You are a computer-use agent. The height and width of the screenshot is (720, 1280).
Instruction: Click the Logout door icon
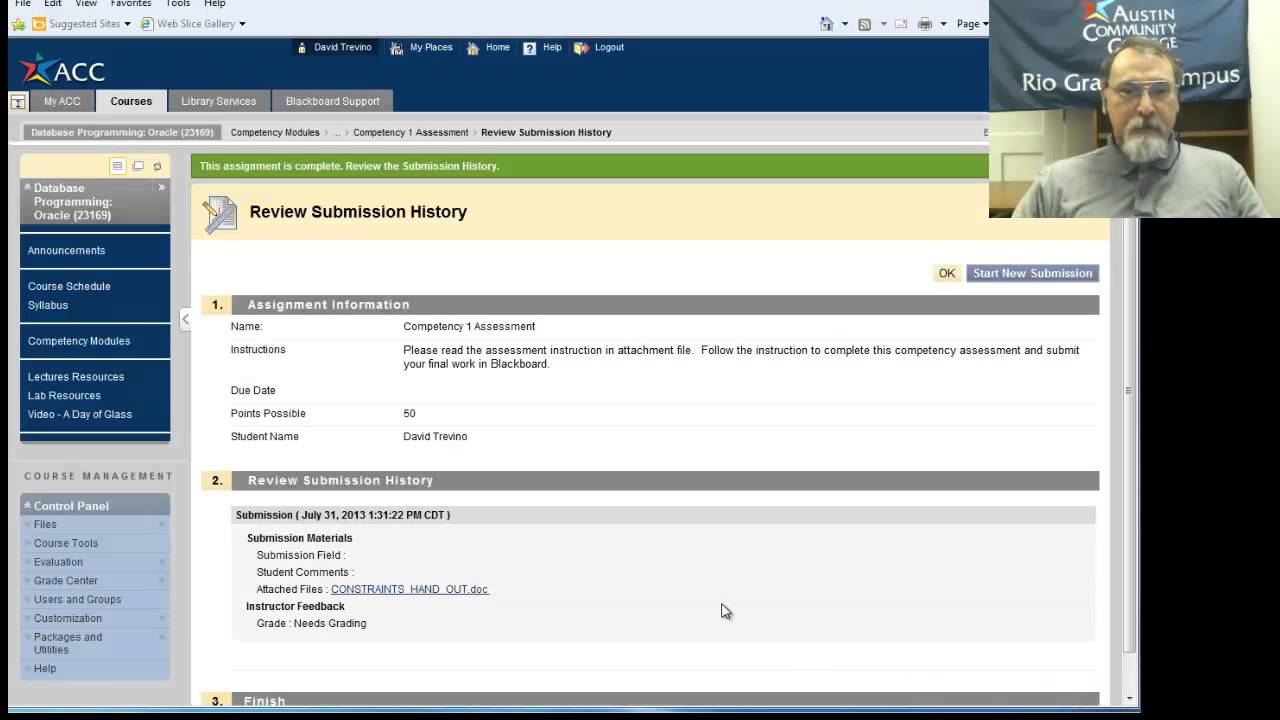pos(581,48)
